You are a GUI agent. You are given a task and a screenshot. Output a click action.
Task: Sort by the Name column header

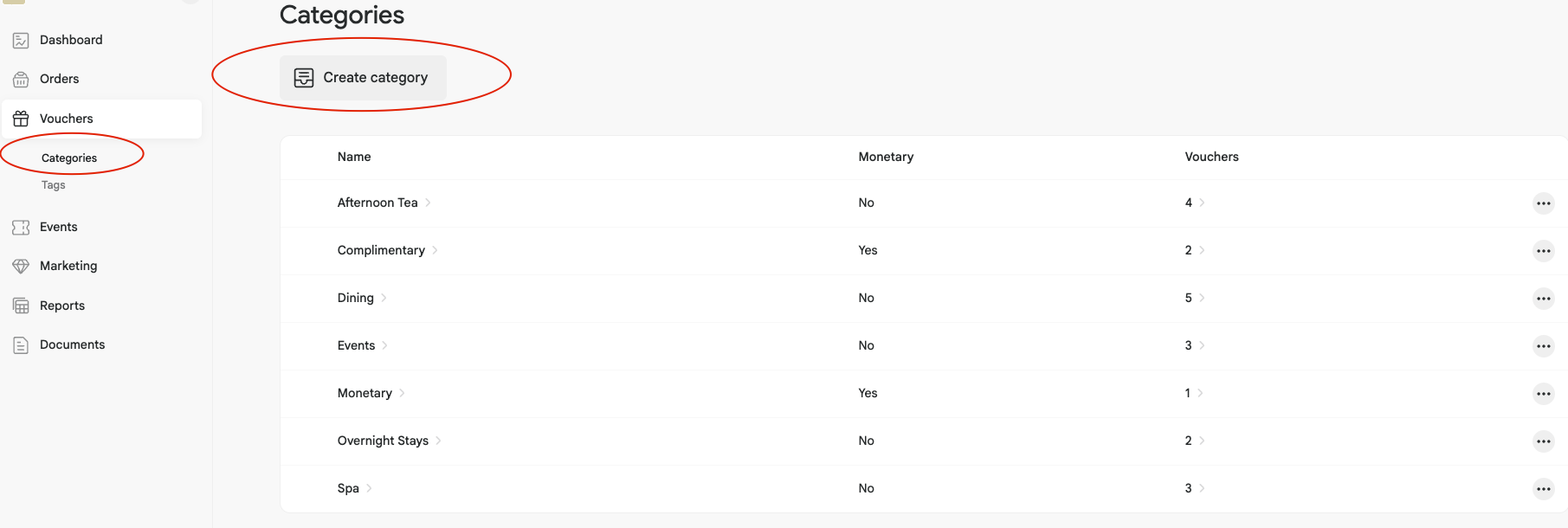point(354,157)
